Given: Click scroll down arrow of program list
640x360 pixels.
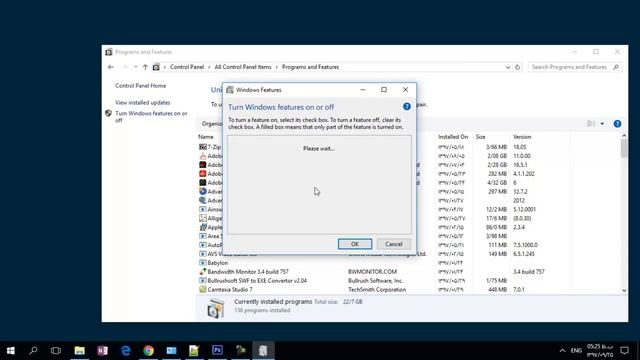Looking at the screenshot, I should (624, 291).
